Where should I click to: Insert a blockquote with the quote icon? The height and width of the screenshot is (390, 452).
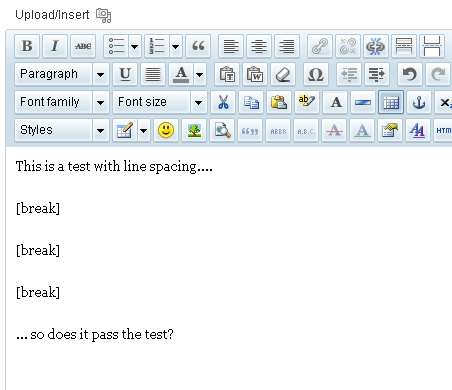[198, 46]
